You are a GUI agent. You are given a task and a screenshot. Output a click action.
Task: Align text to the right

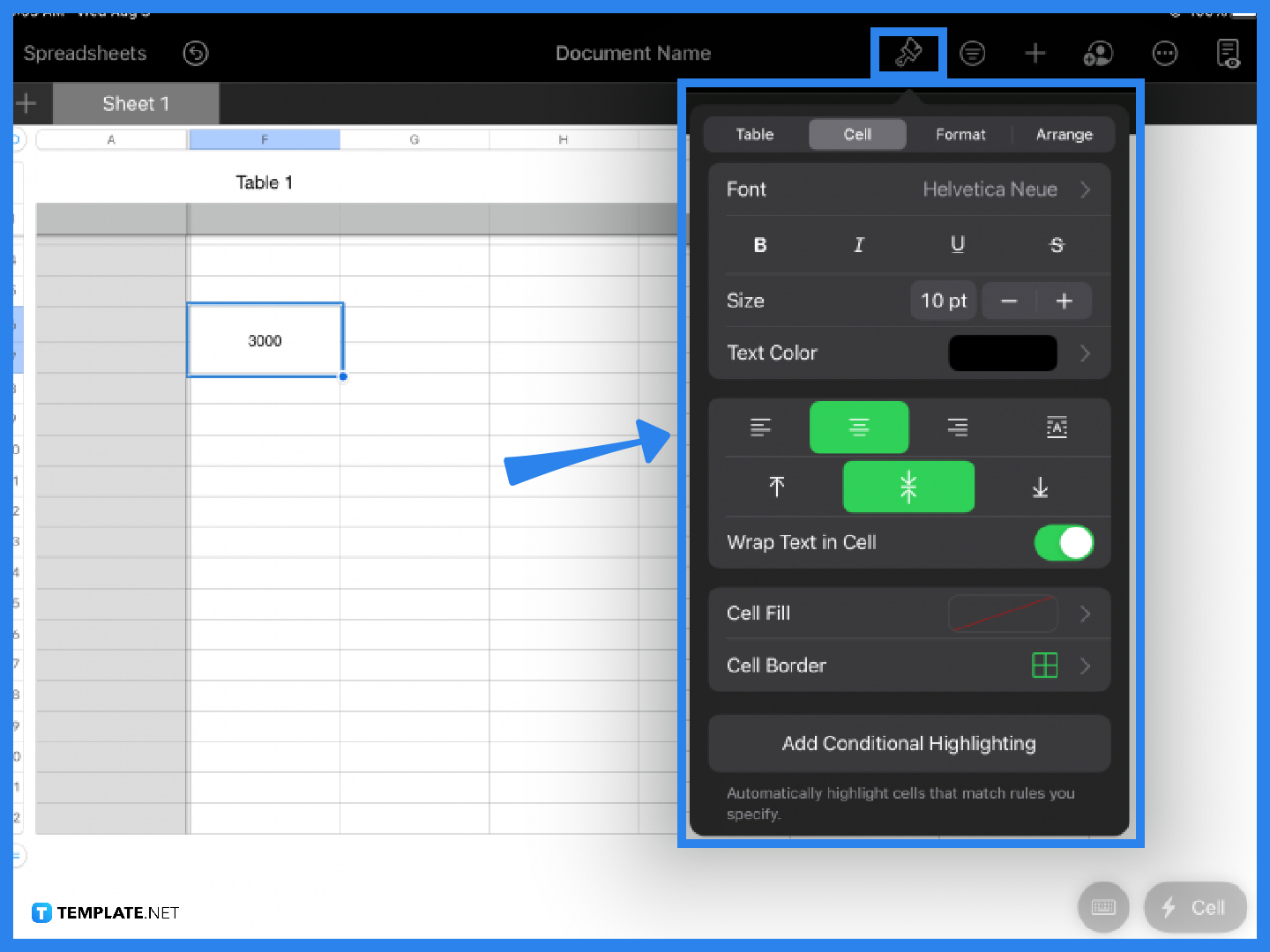point(958,428)
